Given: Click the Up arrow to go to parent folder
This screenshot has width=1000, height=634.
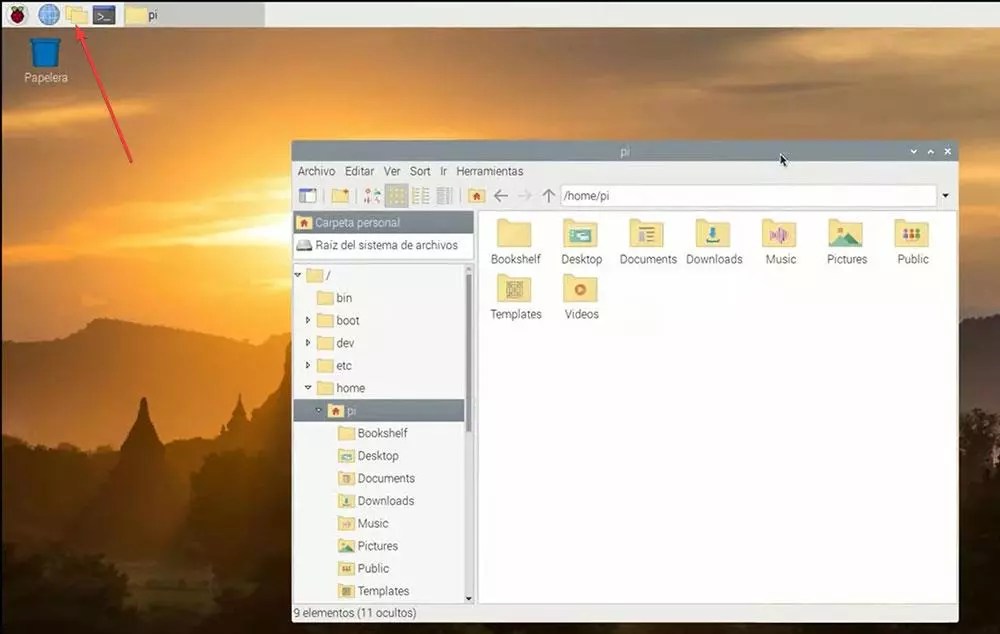Looking at the screenshot, I should [x=548, y=196].
